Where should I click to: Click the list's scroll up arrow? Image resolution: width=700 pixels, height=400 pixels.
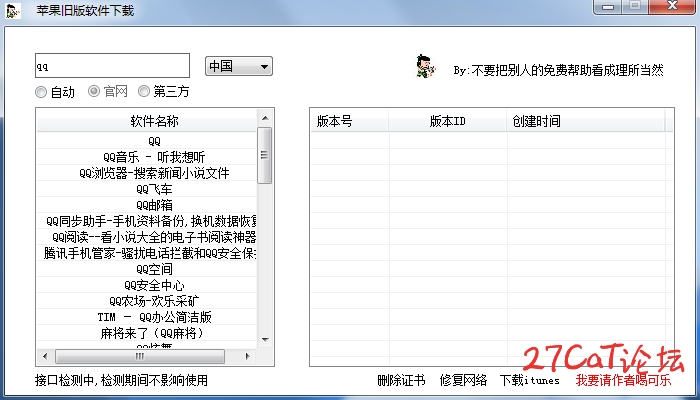click(x=265, y=118)
